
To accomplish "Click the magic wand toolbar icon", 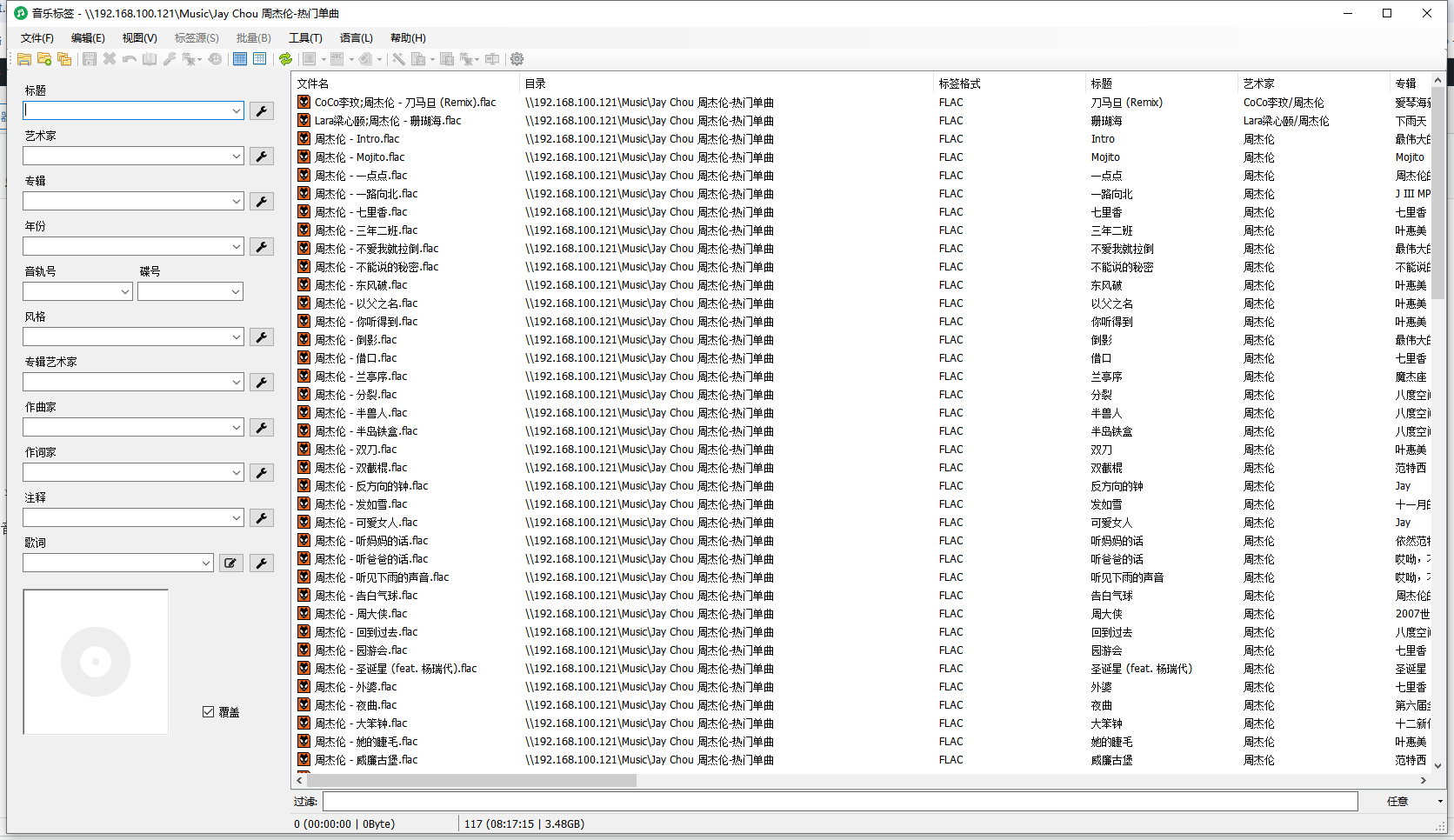I will click(398, 59).
